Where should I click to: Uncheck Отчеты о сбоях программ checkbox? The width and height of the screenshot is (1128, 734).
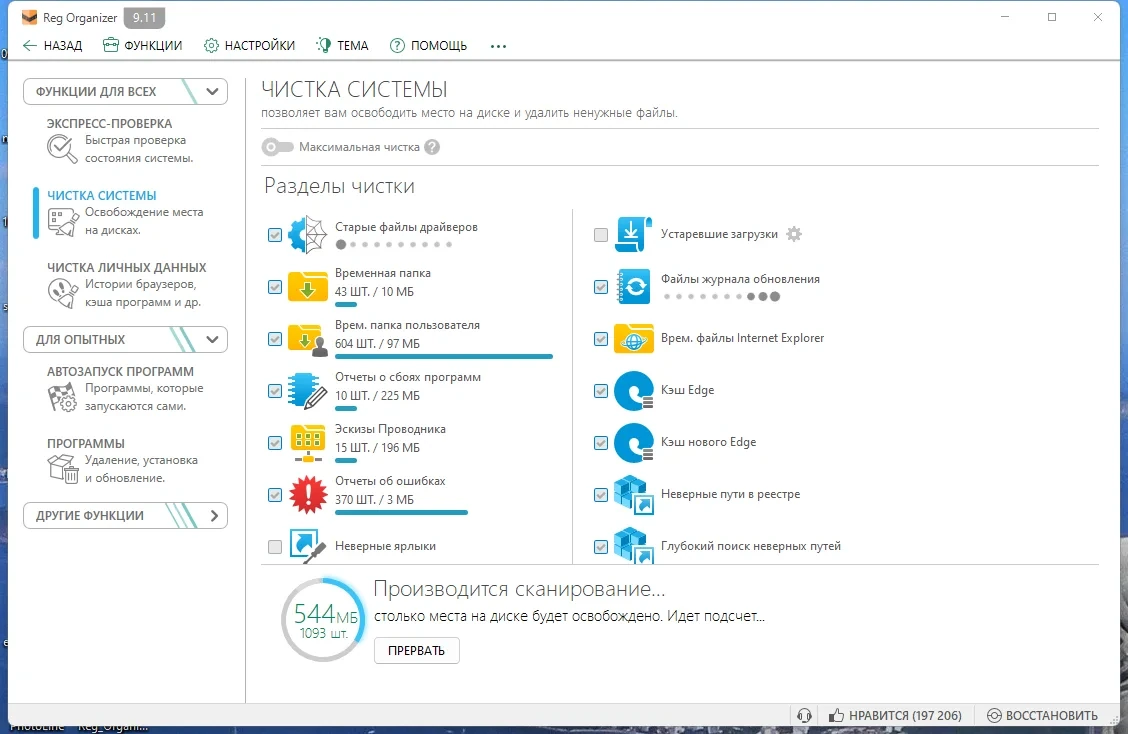(275, 391)
